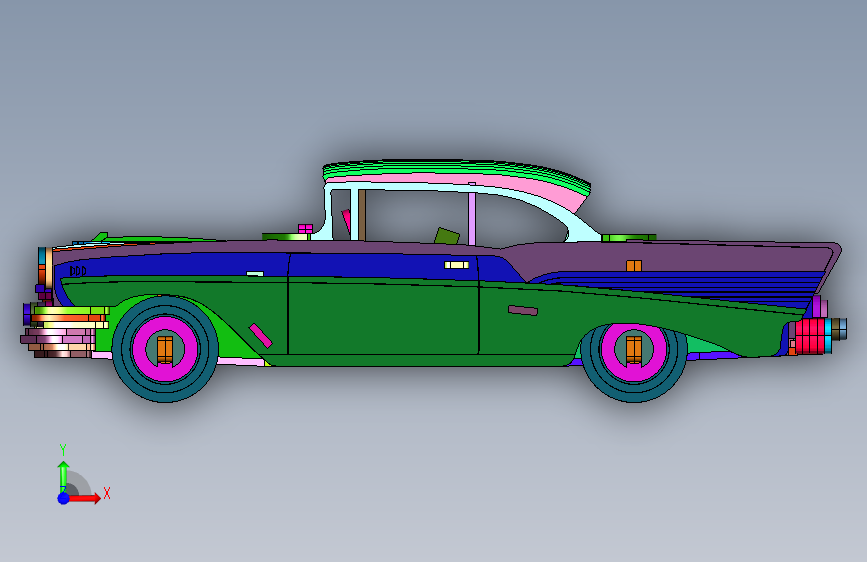Click the red X axis arrow of triad

coord(84,498)
